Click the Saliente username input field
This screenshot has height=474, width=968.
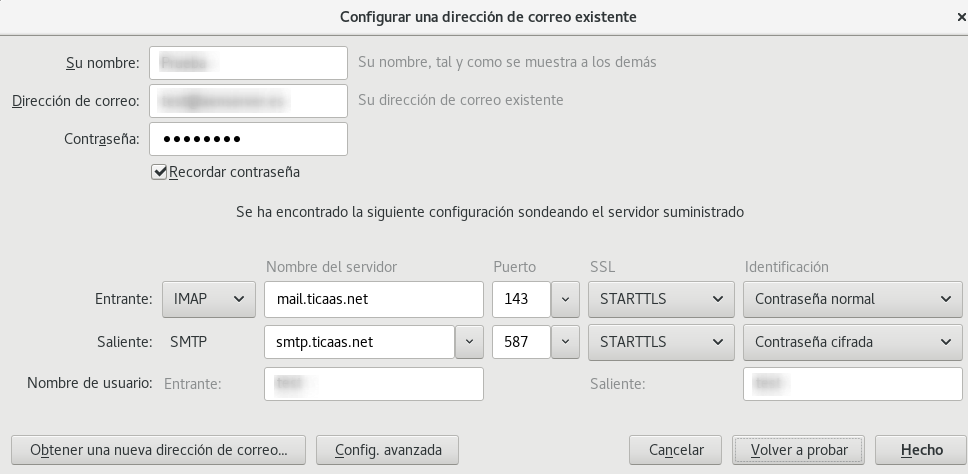pyautogui.click(x=853, y=384)
